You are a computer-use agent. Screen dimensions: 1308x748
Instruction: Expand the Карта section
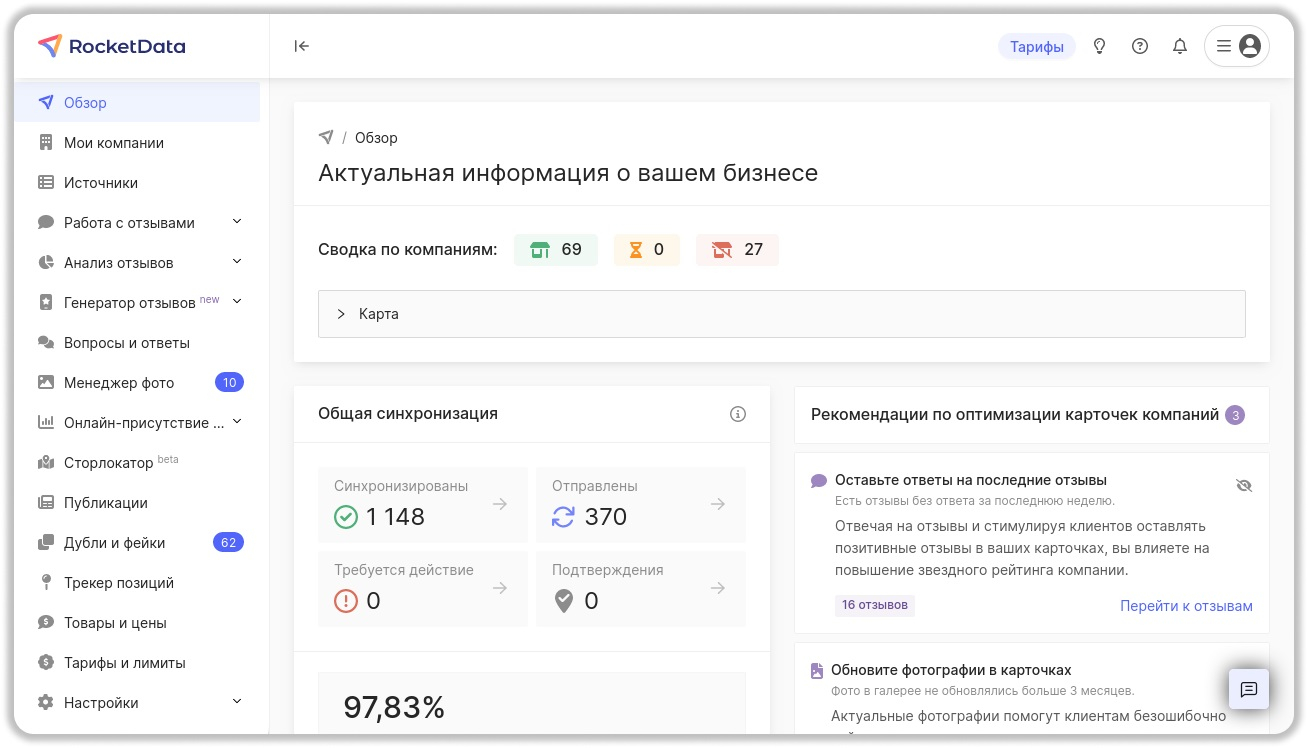[781, 314]
